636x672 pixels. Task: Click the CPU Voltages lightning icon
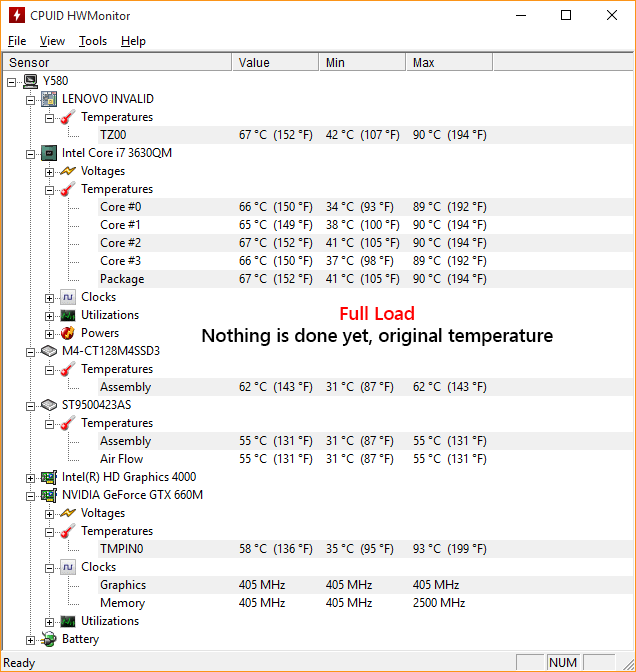tap(68, 171)
